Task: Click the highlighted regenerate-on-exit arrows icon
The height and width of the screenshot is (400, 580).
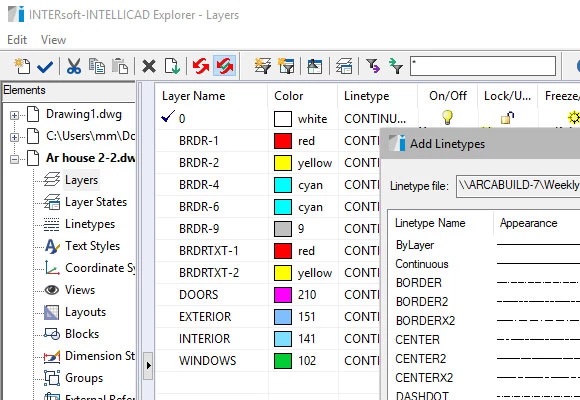Action: [225, 66]
